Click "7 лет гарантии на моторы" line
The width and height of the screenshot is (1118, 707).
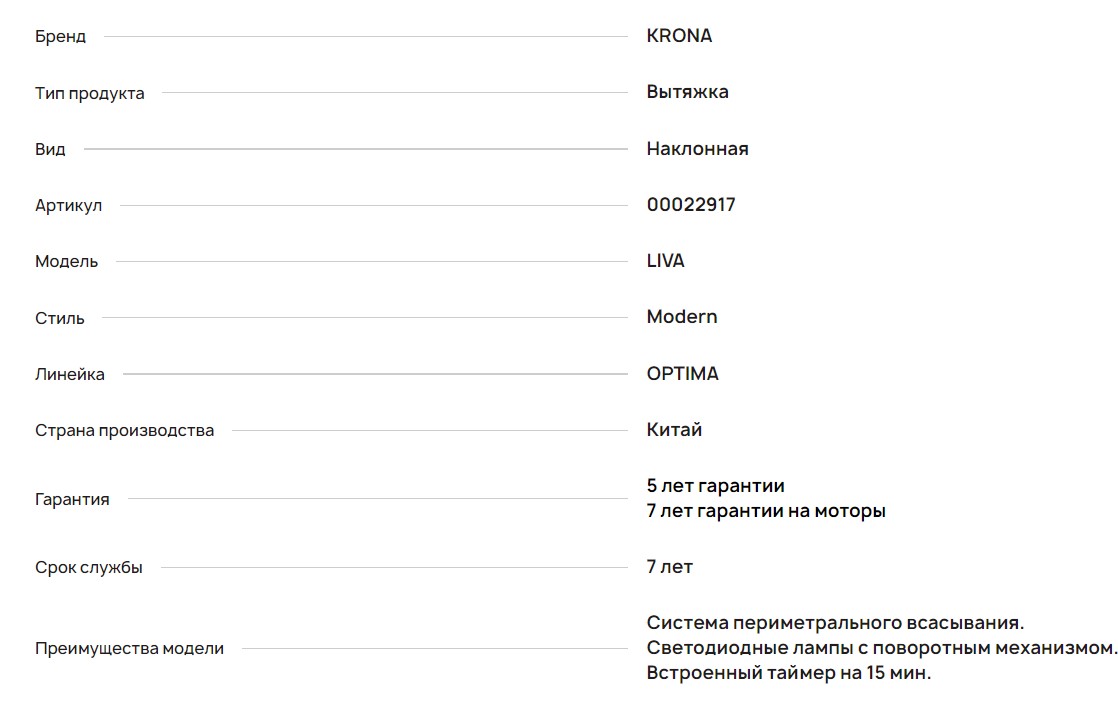pyautogui.click(x=766, y=511)
